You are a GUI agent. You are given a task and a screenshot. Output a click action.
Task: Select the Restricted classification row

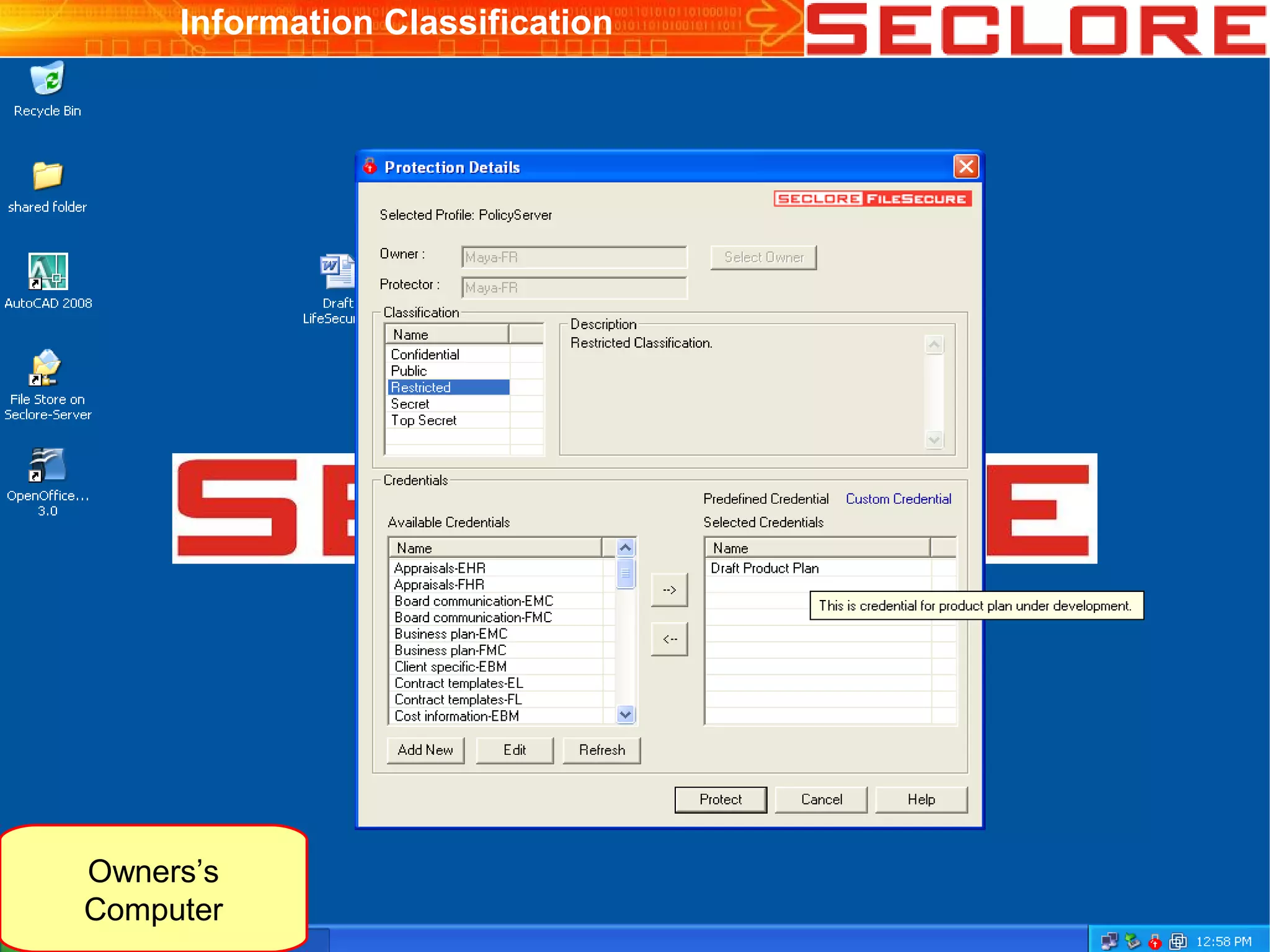pyautogui.click(x=449, y=387)
